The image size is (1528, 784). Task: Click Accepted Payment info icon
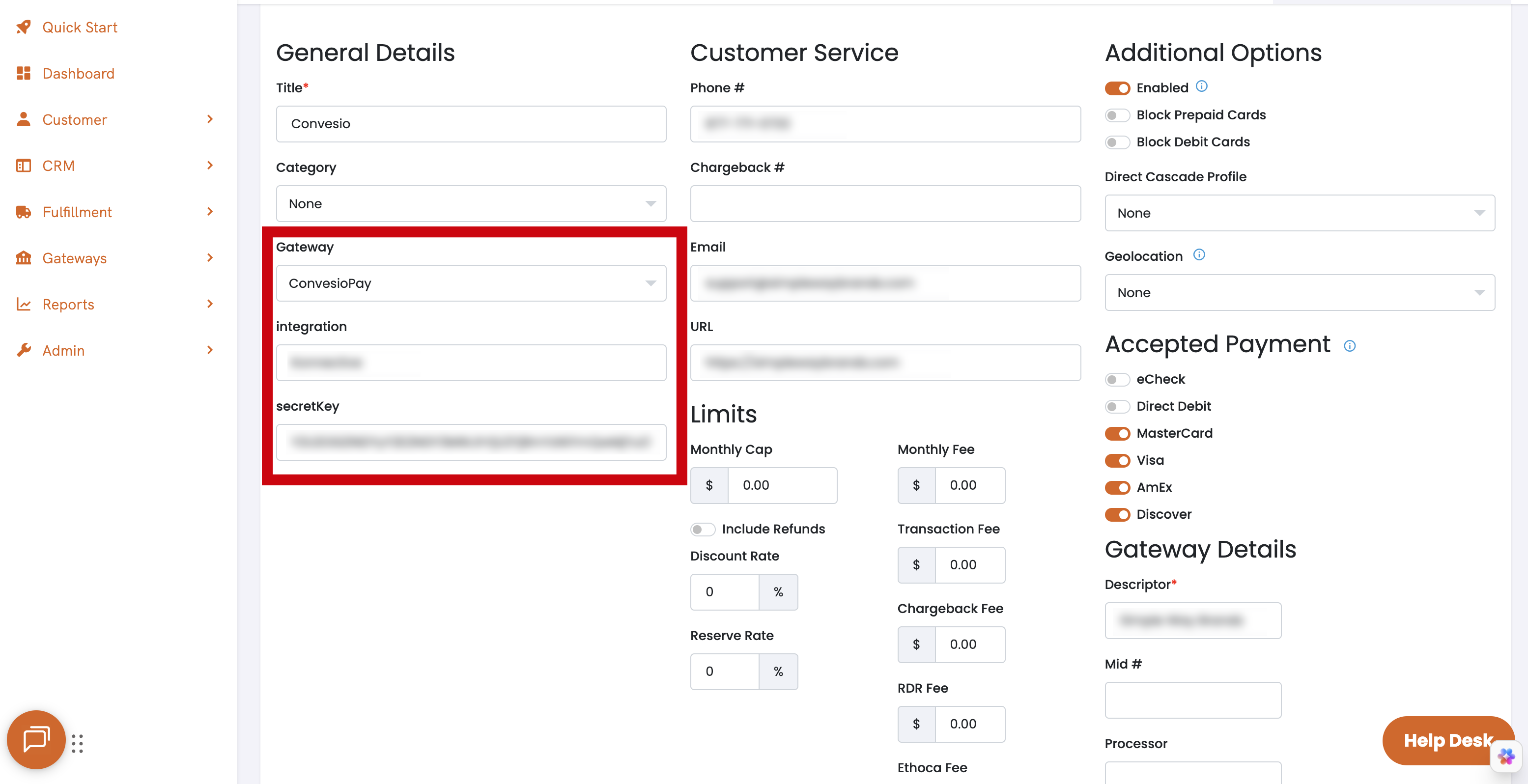pos(1350,346)
